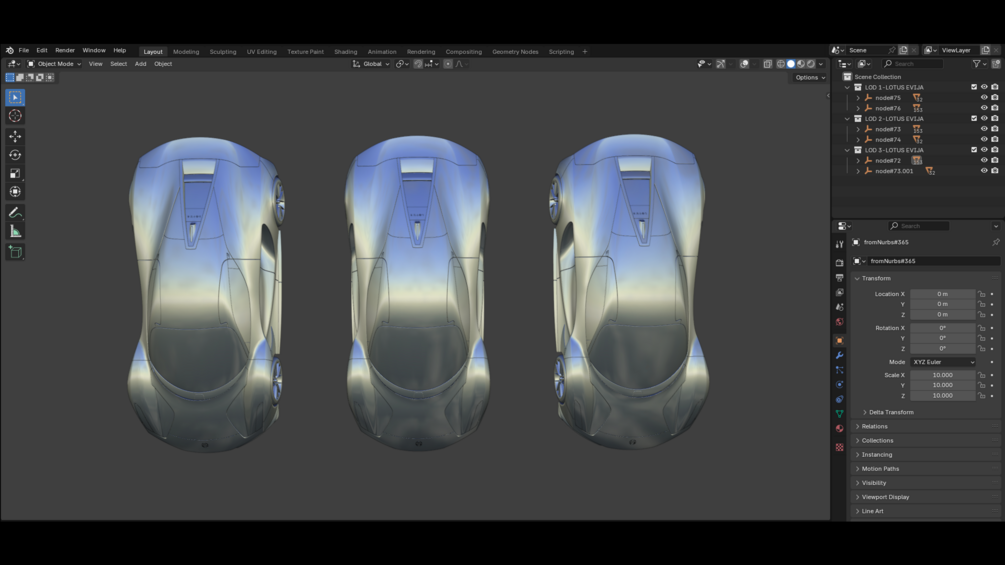1005x565 pixels.
Task: Click the Scale X value field
Action: click(x=943, y=375)
